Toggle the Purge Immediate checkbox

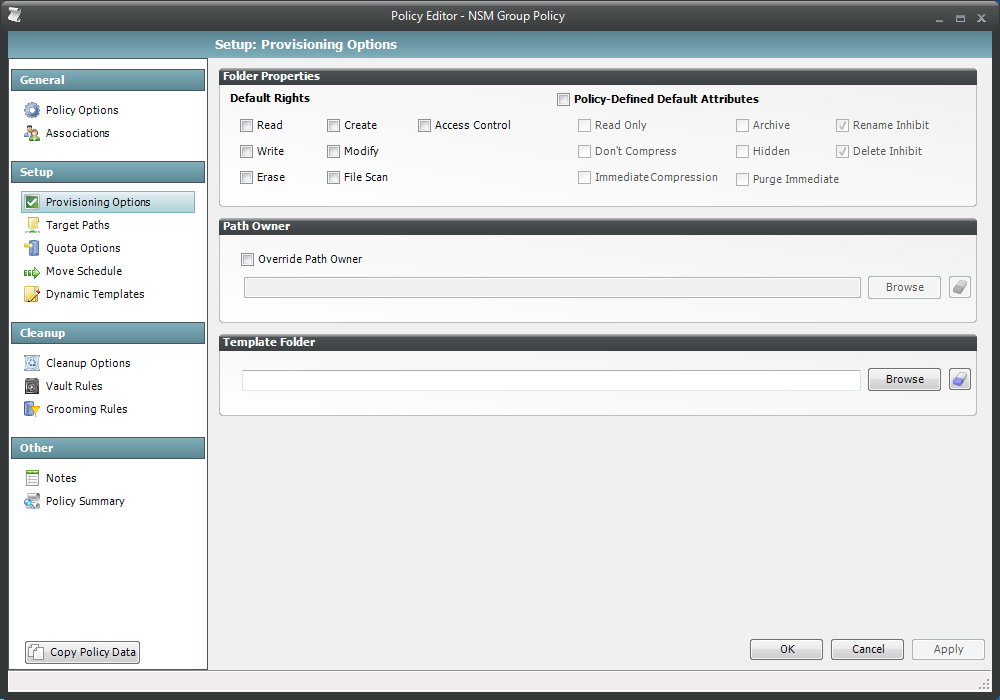(x=742, y=180)
